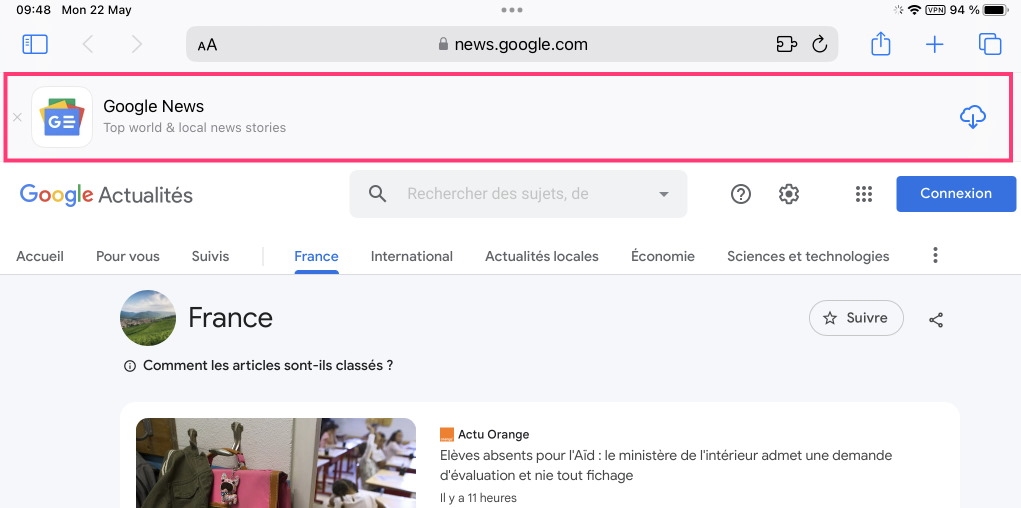Open the Elèves absents pour l'Aïd article
Image resolution: width=1021 pixels, height=508 pixels.
click(x=666, y=465)
